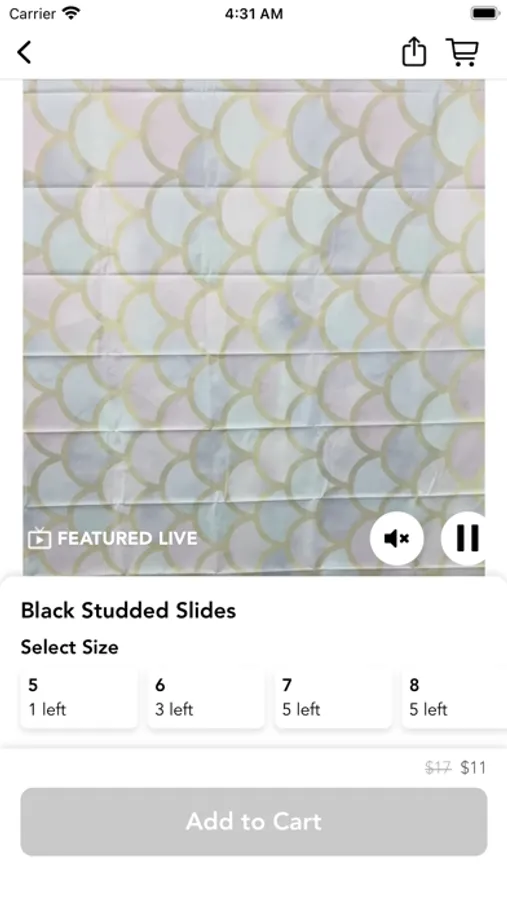The height and width of the screenshot is (900, 507).
Task: Select size 6 with 3 left
Action: 206,697
